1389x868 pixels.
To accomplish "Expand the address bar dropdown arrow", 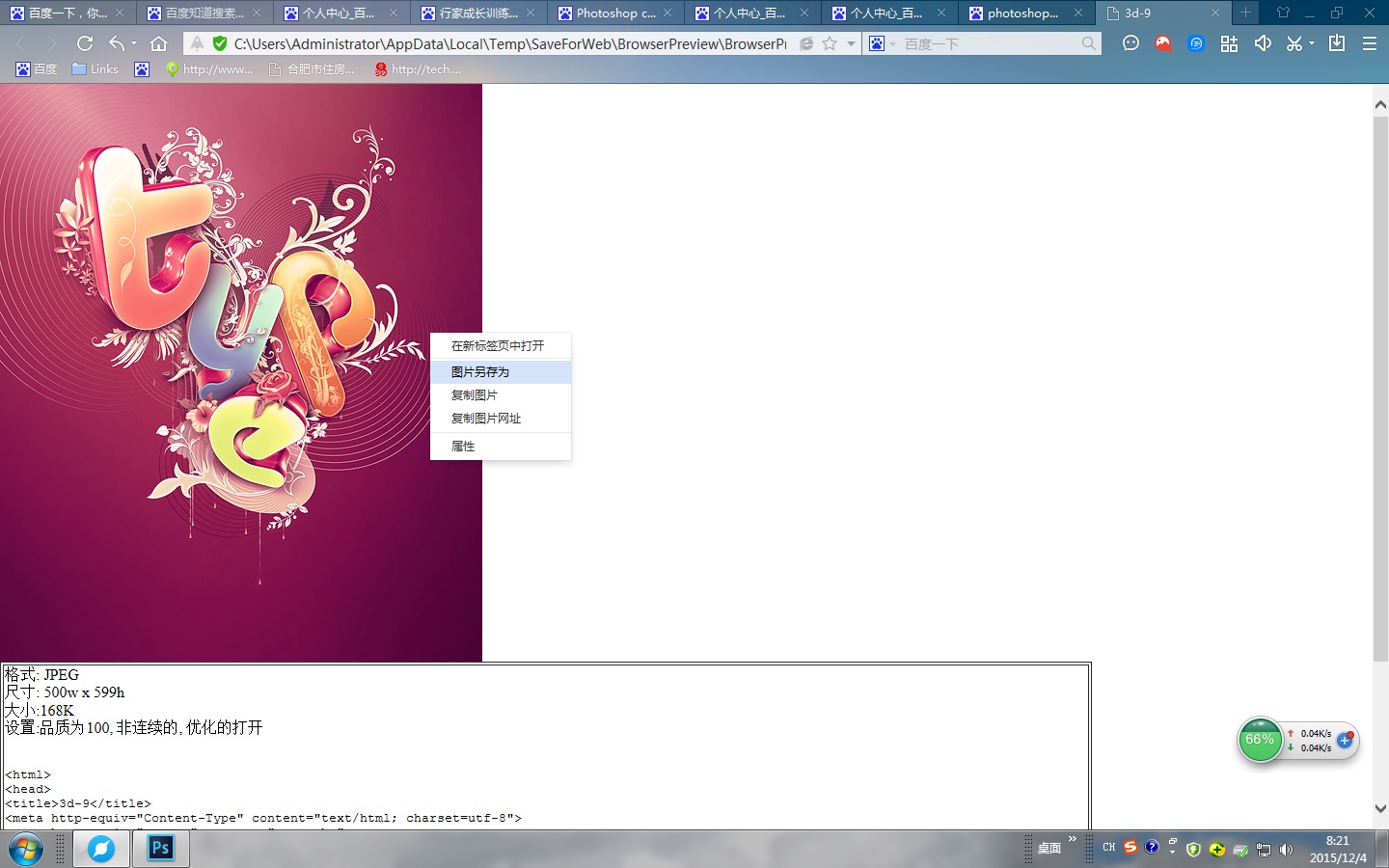I will [x=851, y=43].
